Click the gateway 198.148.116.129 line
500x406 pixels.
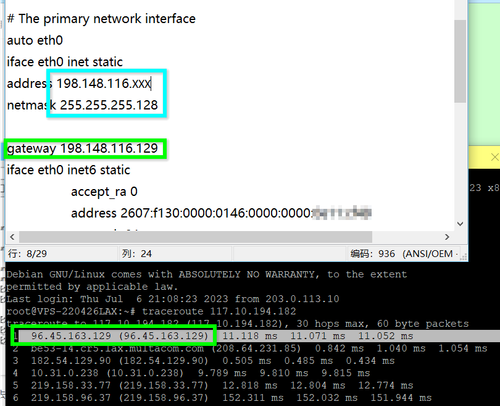click(x=82, y=148)
